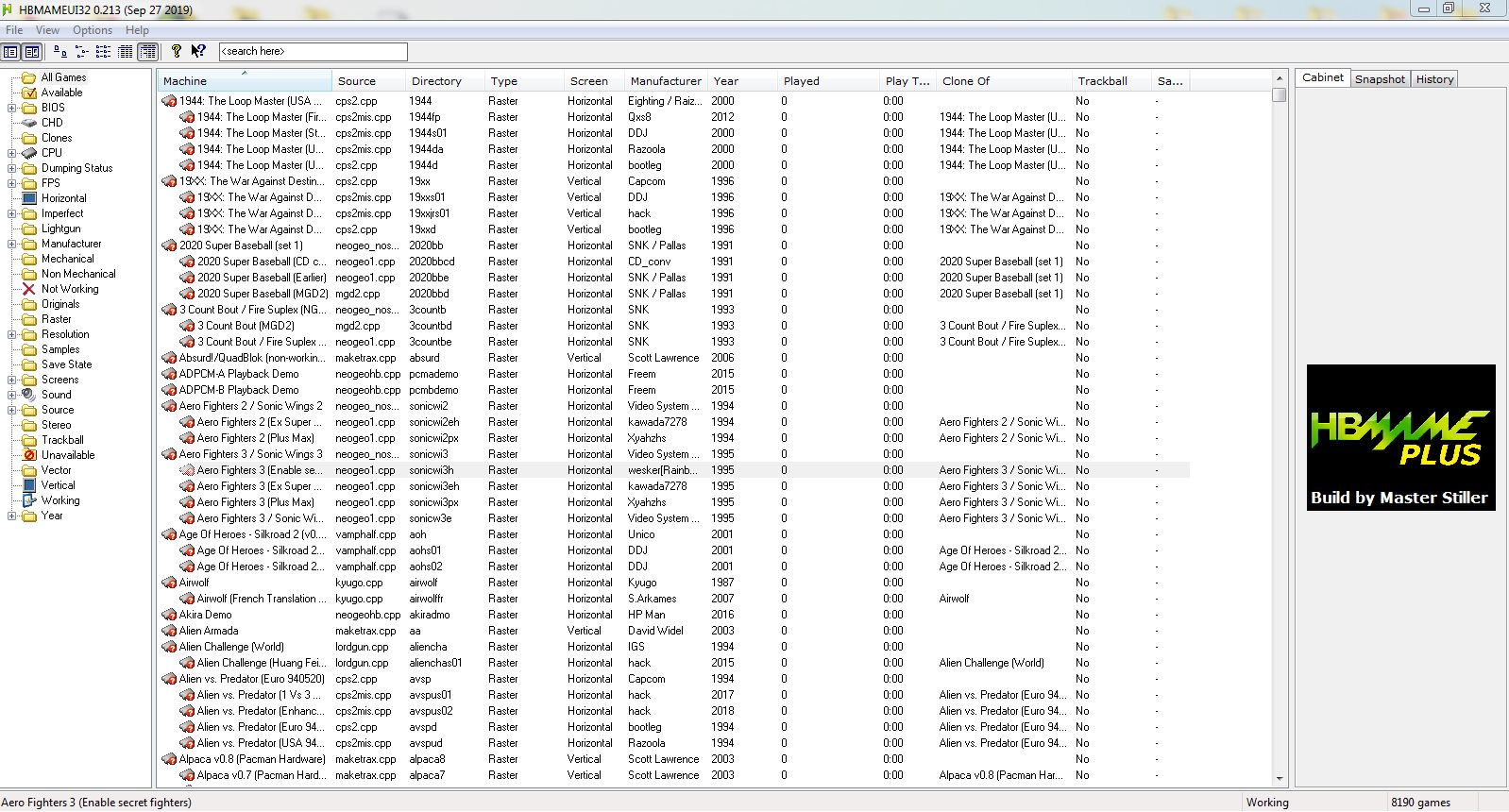Select the Originals folder in tree

tap(60, 304)
